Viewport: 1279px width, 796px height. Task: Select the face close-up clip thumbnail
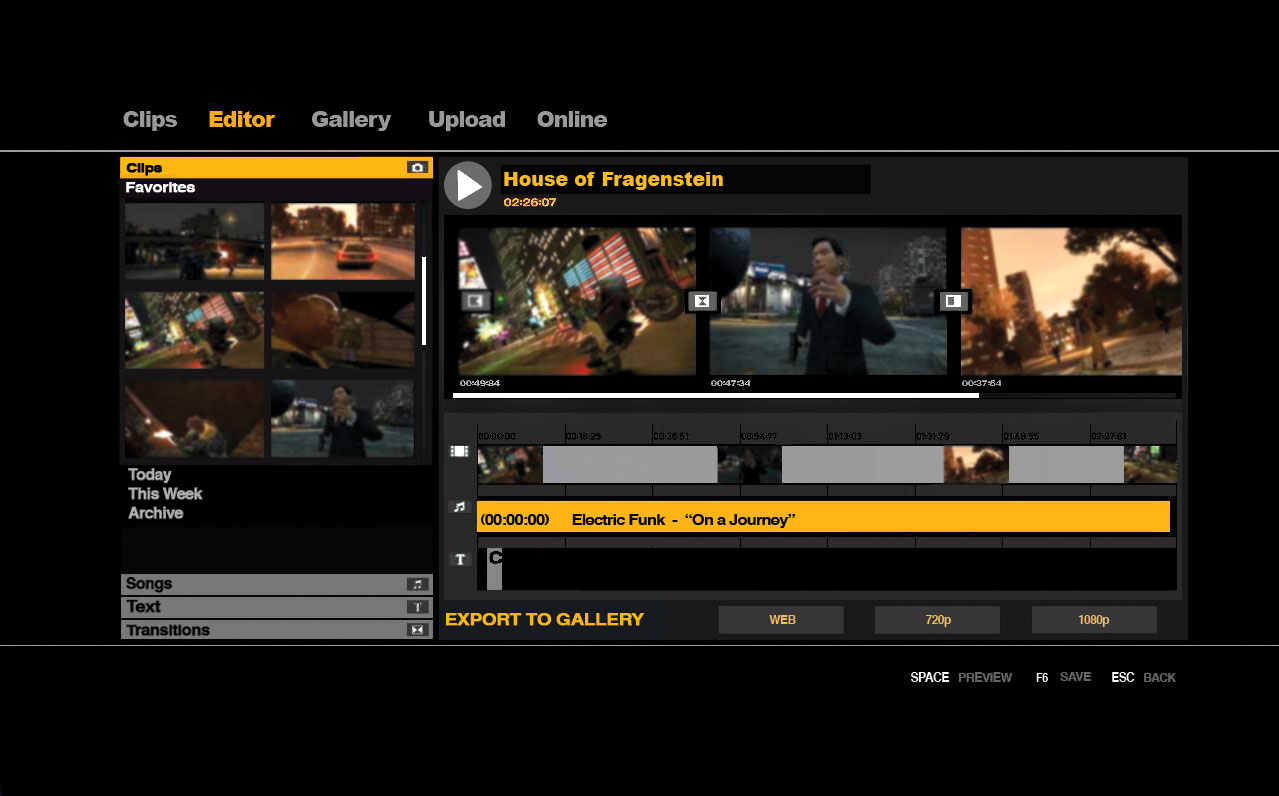point(343,330)
